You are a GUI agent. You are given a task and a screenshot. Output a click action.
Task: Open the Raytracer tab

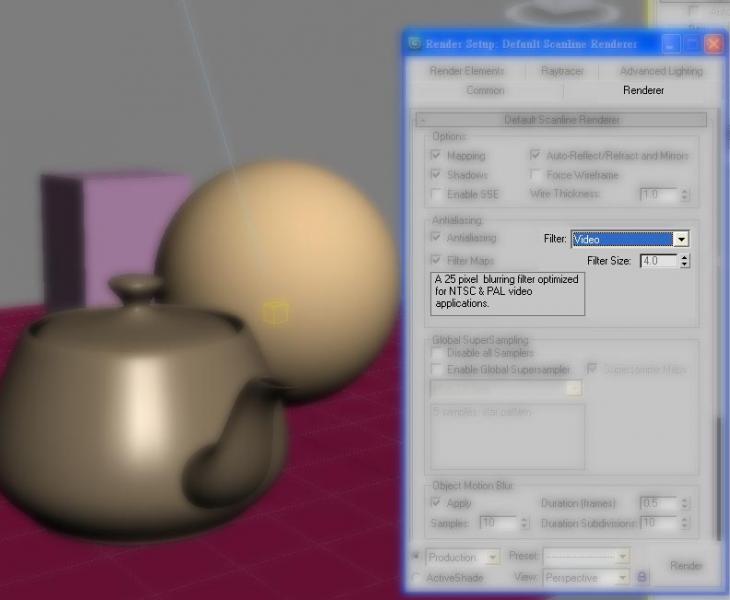pyautogui.click(x=564, y=71)
